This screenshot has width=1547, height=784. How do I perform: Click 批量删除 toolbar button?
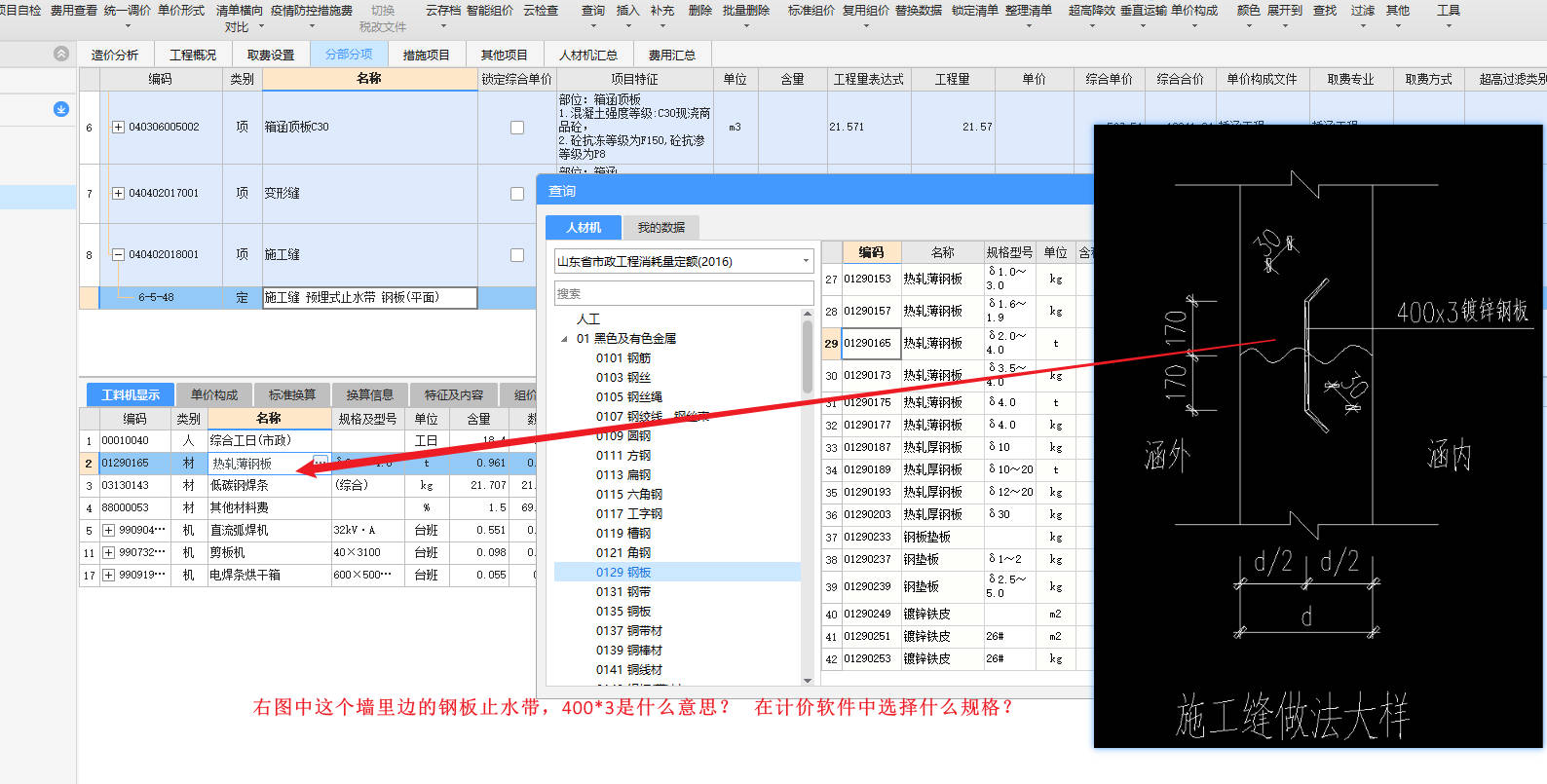746,11
